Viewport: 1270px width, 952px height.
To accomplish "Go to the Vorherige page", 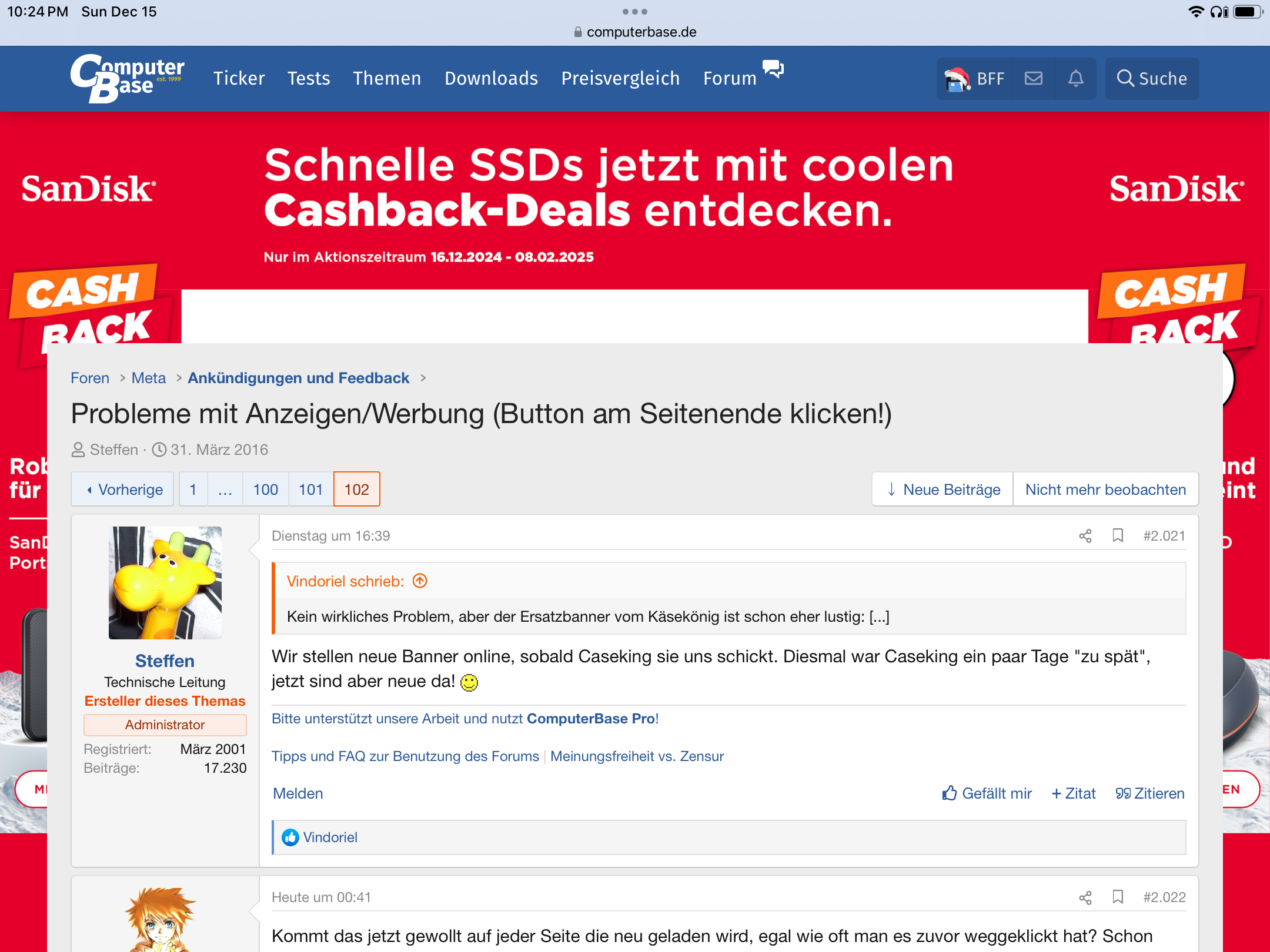I will (123, 489).
